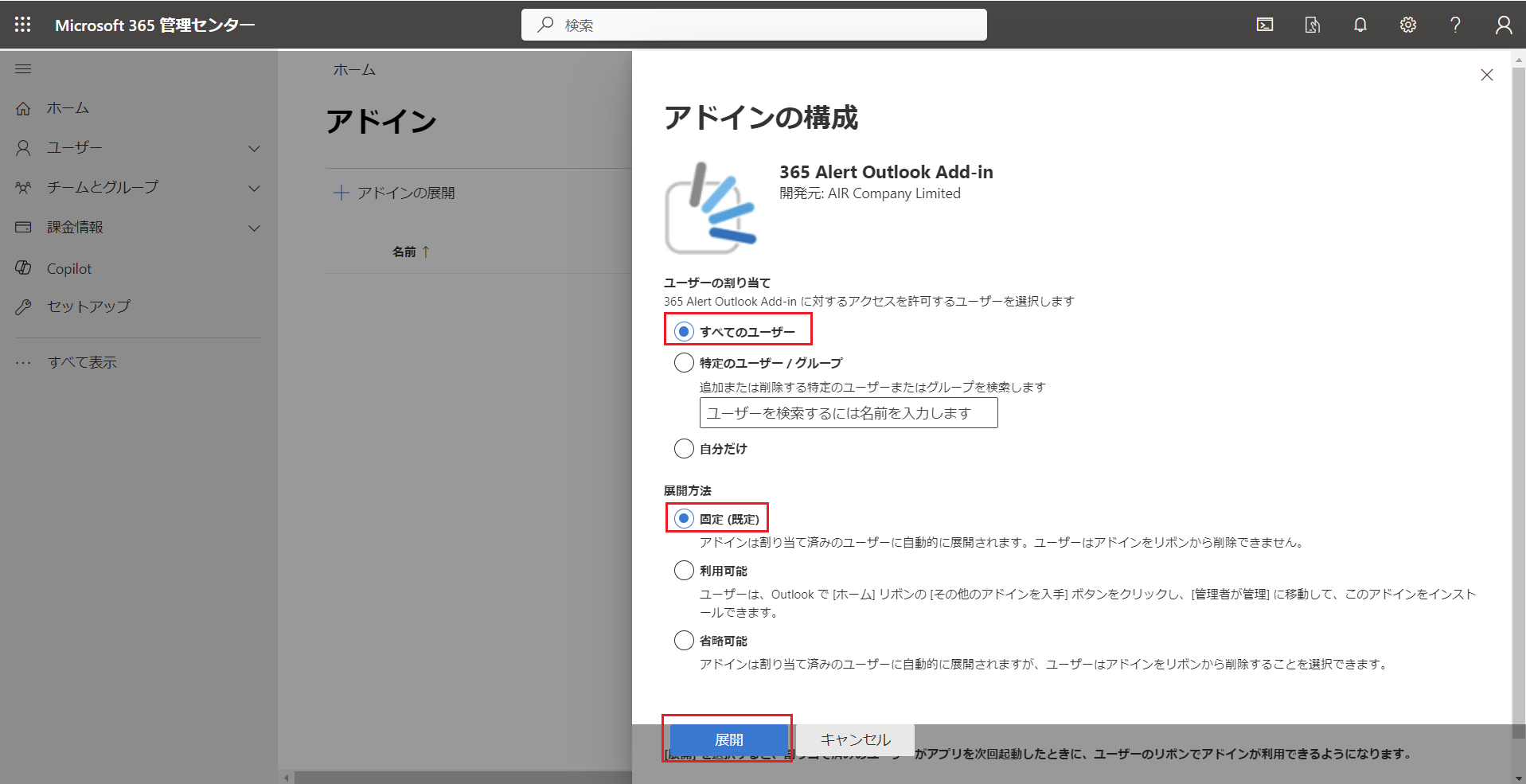Click the user search name input field
The height and width of the screenshot is (784, 1526).
[848, 413]
